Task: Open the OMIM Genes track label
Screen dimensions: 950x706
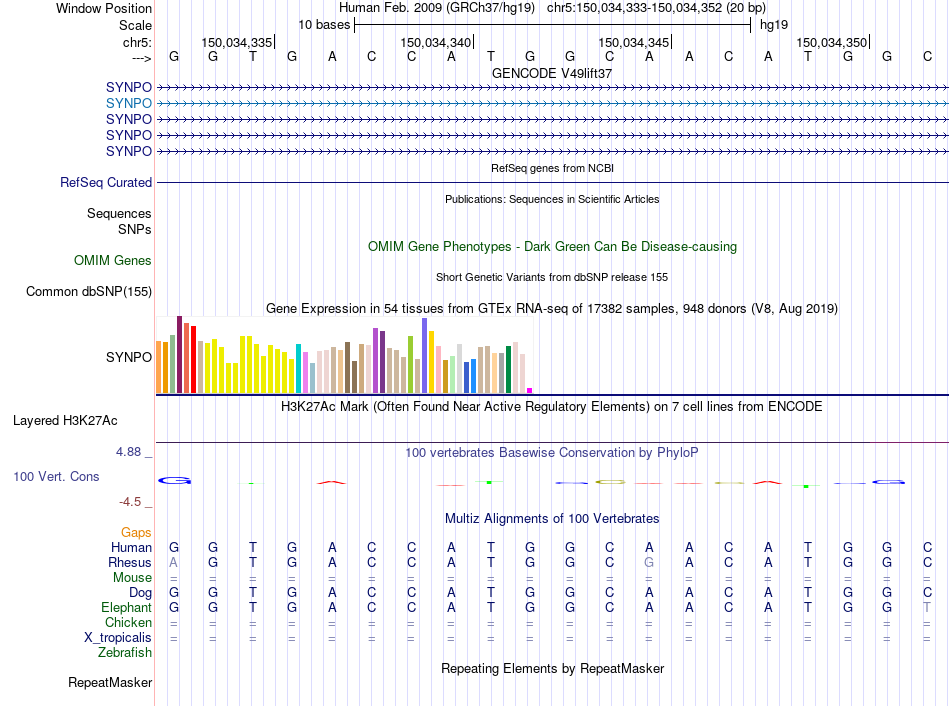Action: (x=113, y=260)
